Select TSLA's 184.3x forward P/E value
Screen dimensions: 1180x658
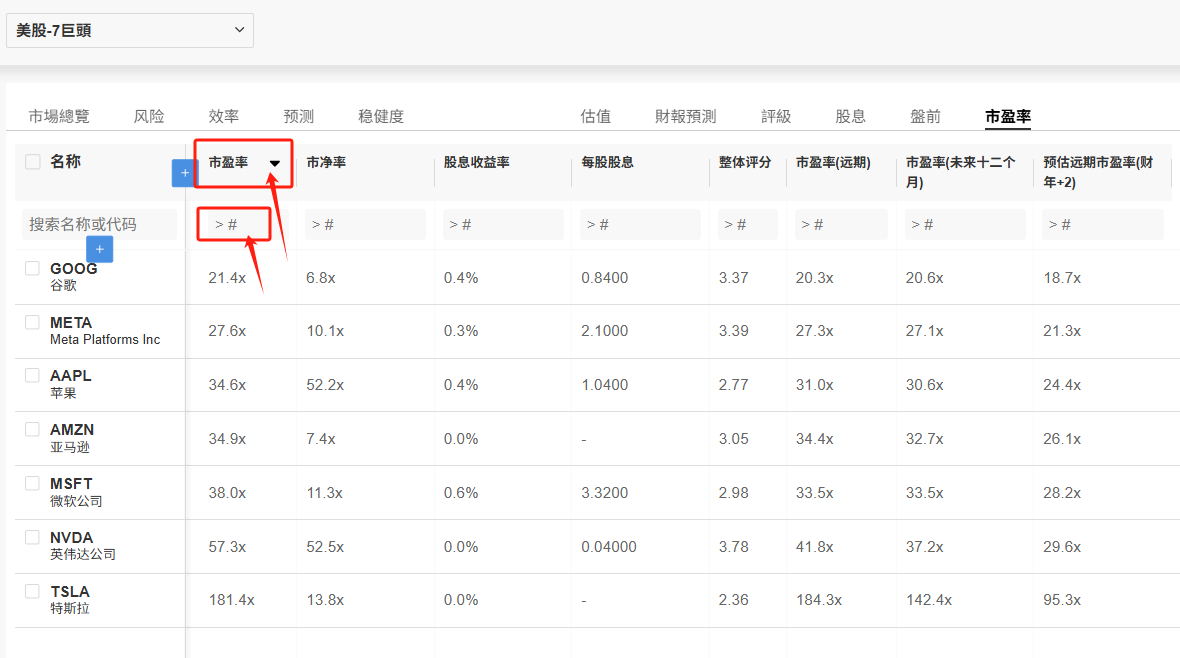click(819, 600)
